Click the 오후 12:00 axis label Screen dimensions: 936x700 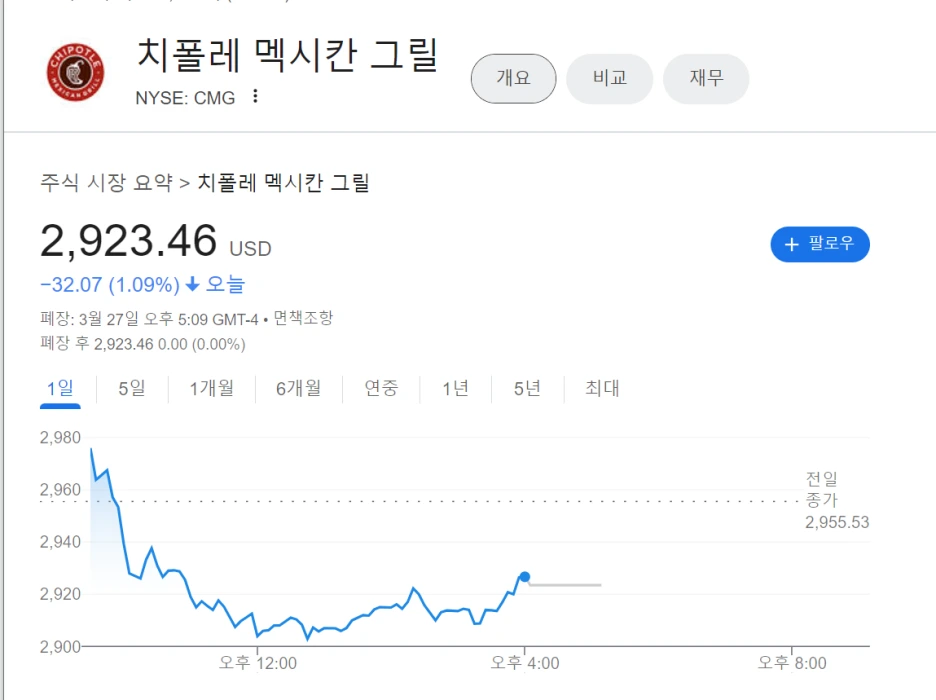(x=257, y=663)
